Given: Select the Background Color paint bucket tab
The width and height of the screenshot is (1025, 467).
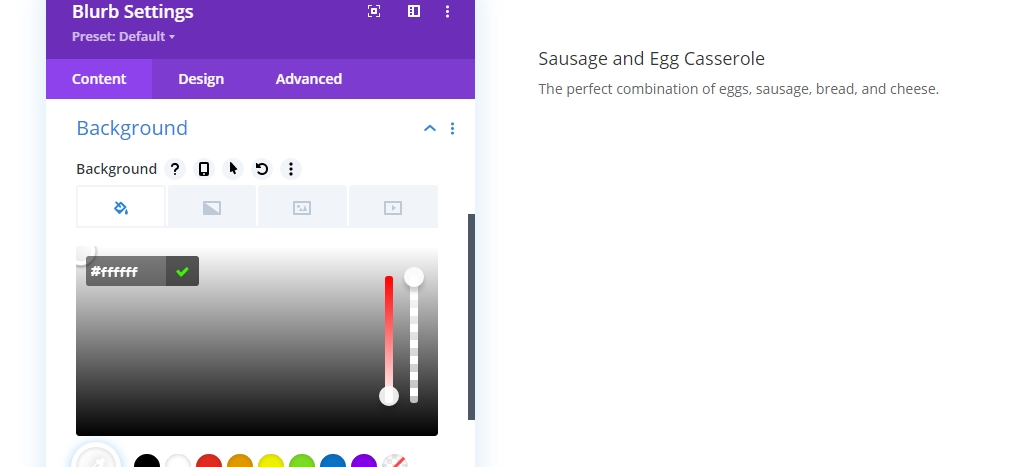Looking at the screenshot, I should 121,207.
